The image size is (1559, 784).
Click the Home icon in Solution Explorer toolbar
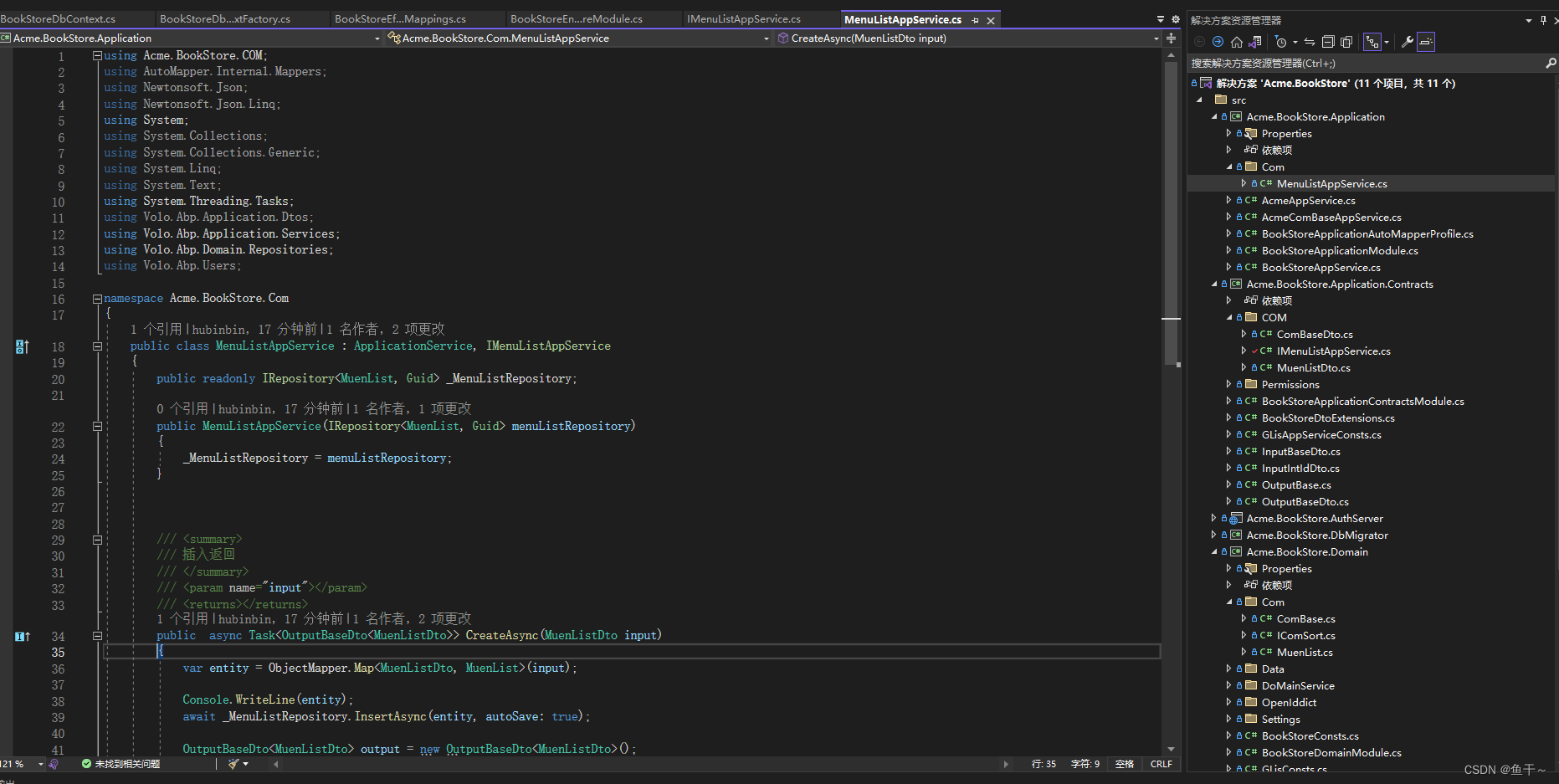tap(1237, 42)
